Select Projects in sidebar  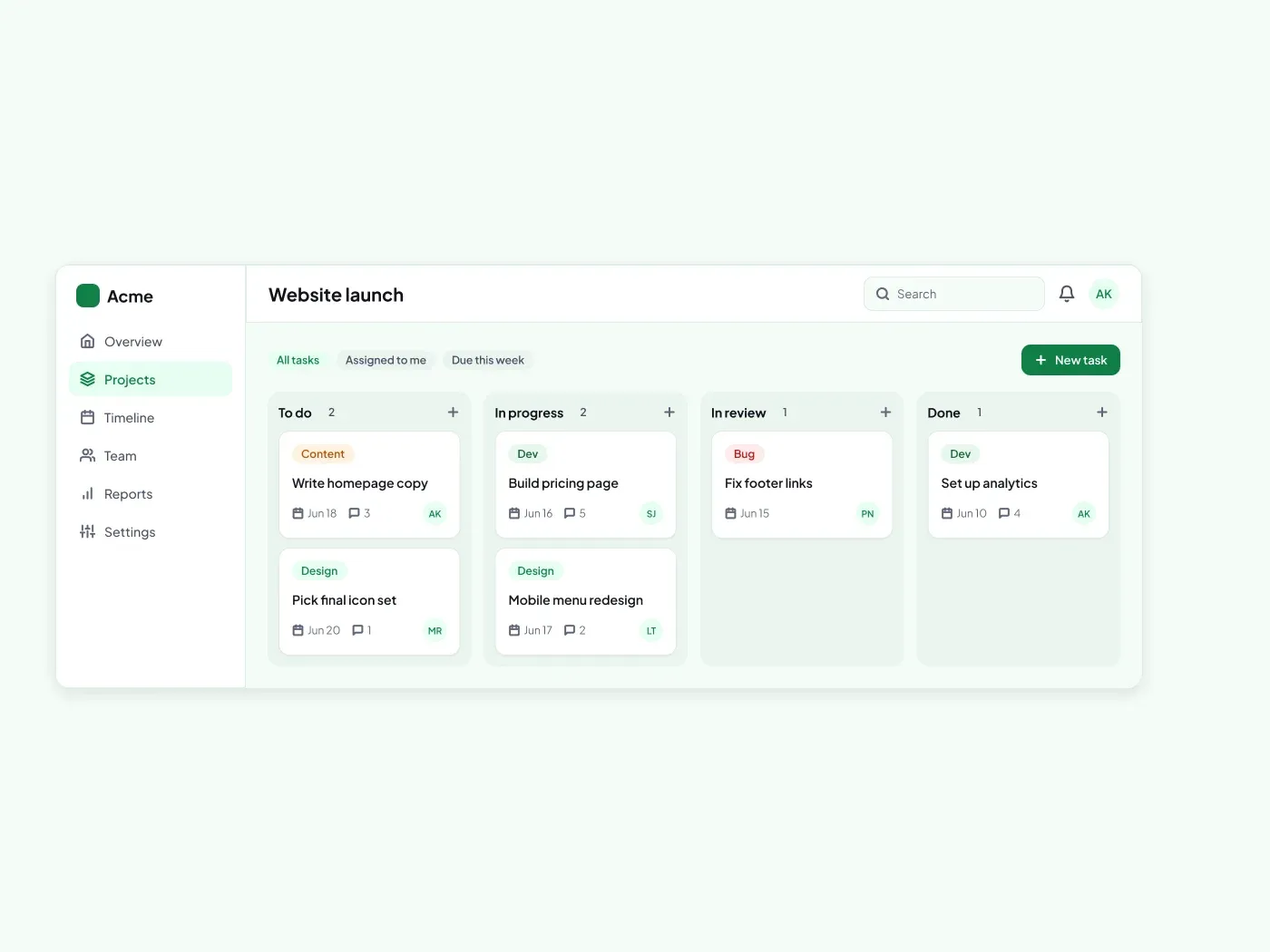pyautogui.click(x=151, y=380)
